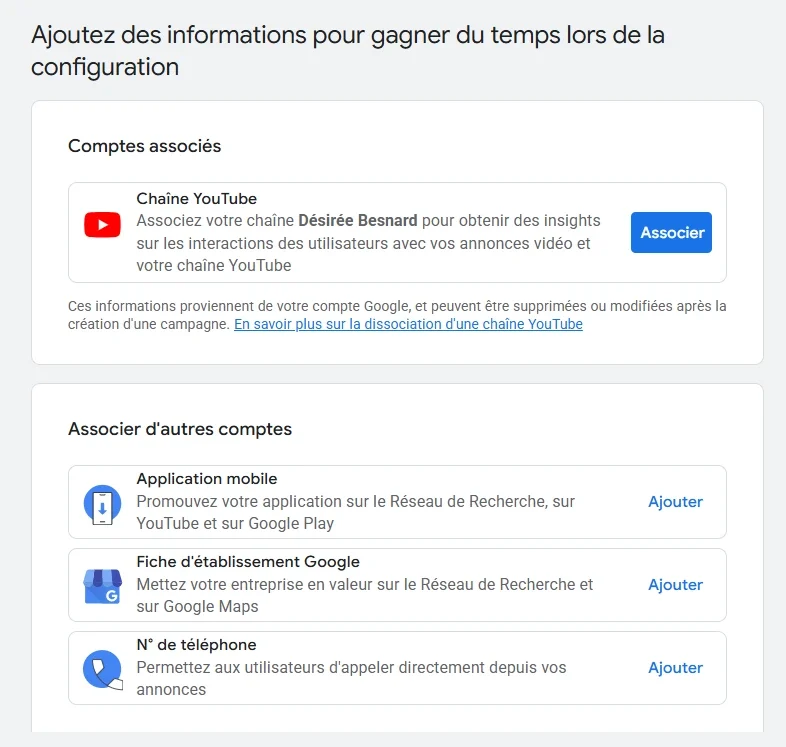The image size is (786, 747).
Task: Click the Comptes associés section heading
Action: (x=145, y=146)
